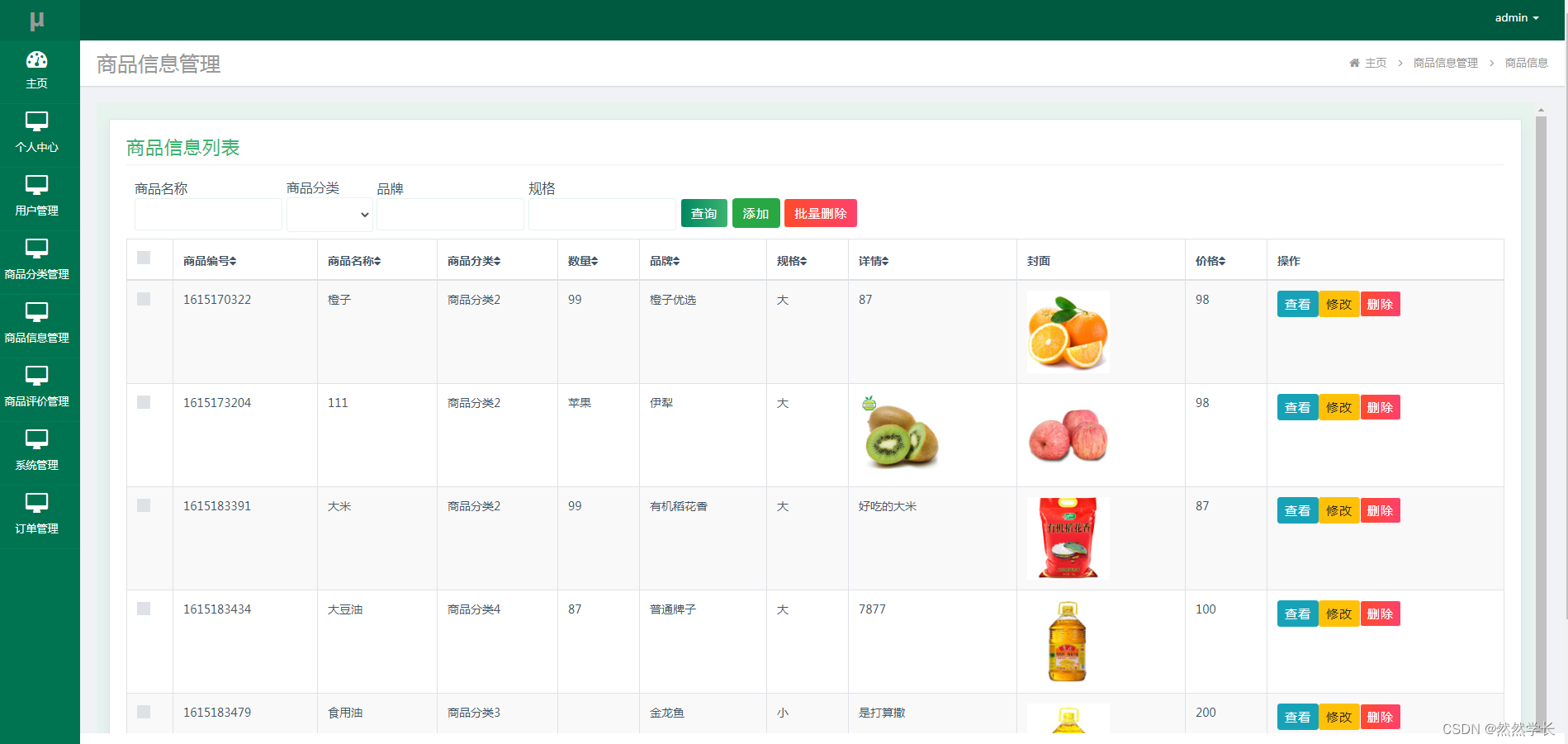Viewport: 1568px width, 744px height.
Task: Delete the product row 1615173204
Action: [x=1380, y=407]
